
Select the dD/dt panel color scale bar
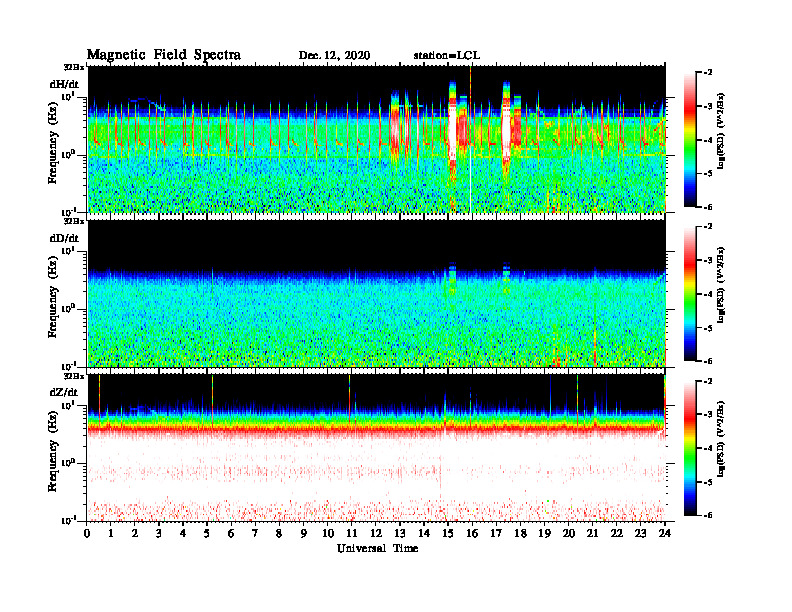(690, 294)
